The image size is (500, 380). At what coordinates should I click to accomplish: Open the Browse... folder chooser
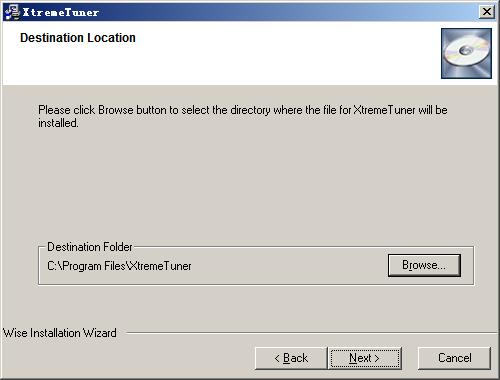(424, 265)
